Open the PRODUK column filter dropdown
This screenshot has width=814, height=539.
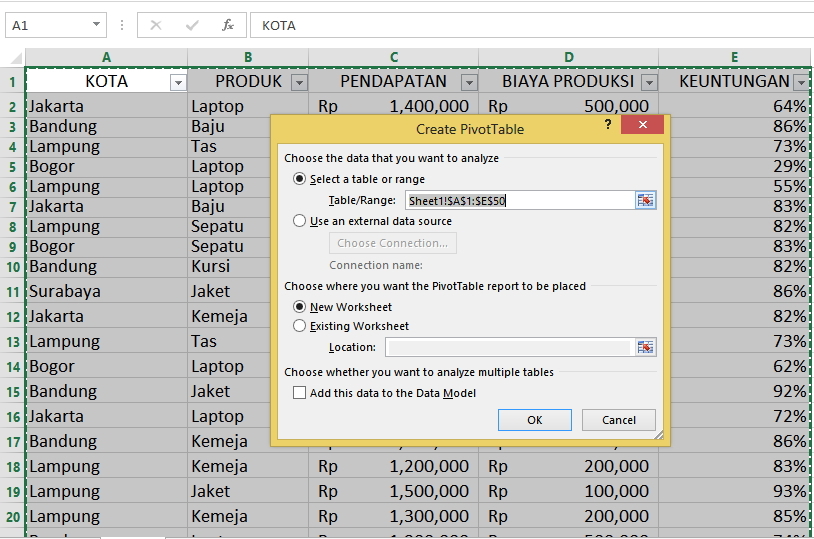click(x=300, y=83)
